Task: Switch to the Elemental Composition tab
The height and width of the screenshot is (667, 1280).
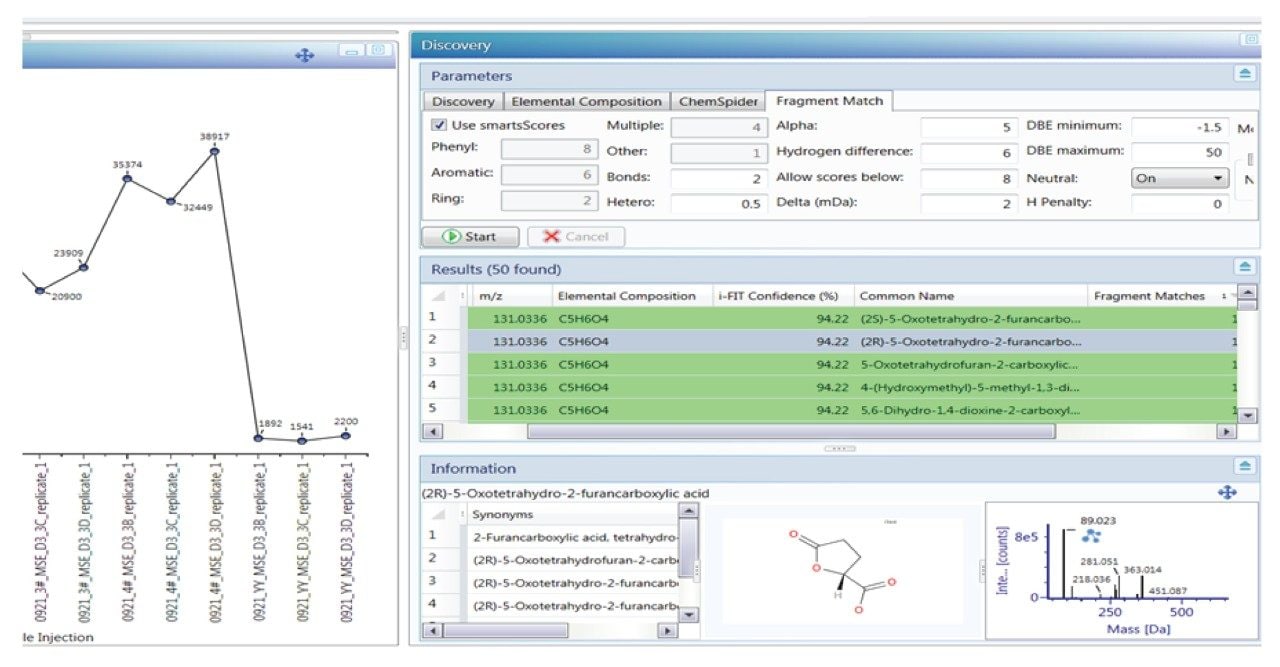Action: tap(586, 101)
